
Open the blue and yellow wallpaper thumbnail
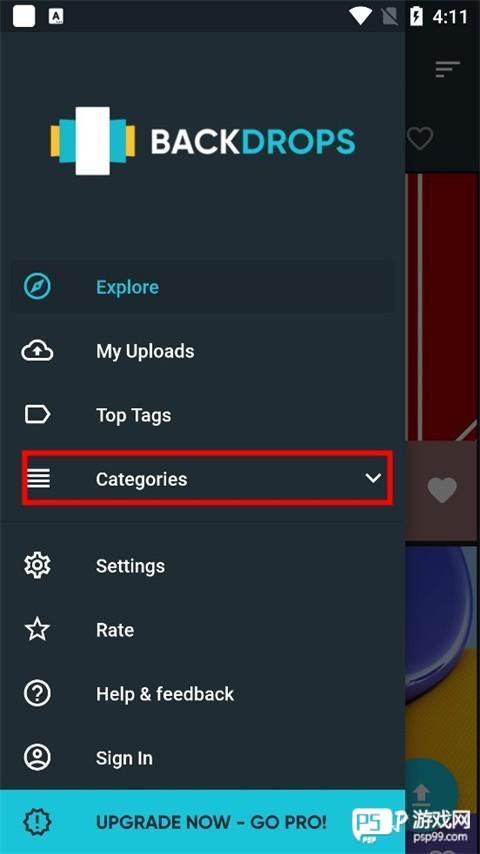click(442, 654)
